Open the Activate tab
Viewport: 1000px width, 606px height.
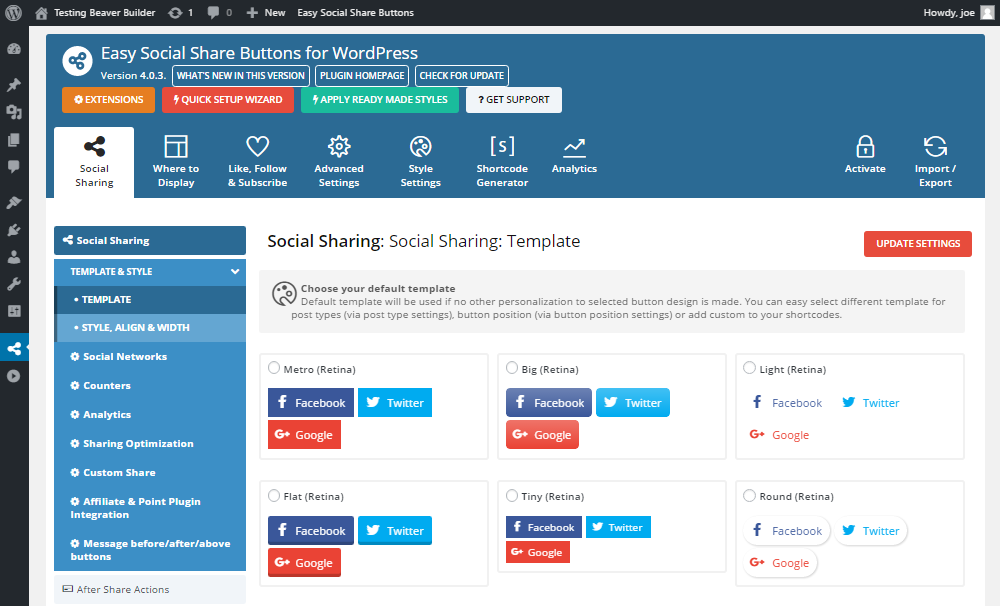865,156
